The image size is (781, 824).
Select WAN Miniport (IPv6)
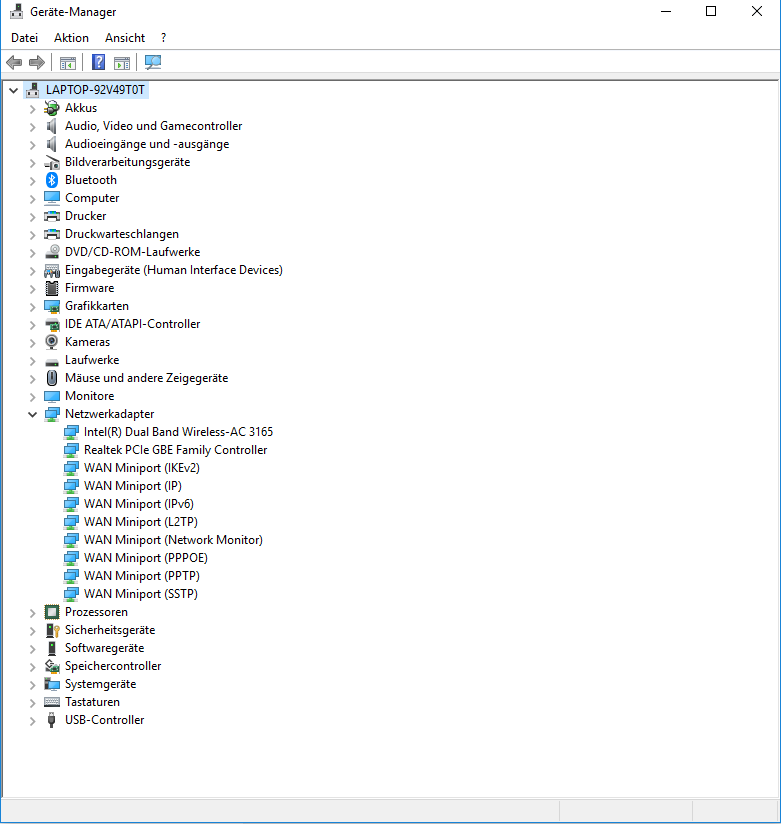click(139, 504)
